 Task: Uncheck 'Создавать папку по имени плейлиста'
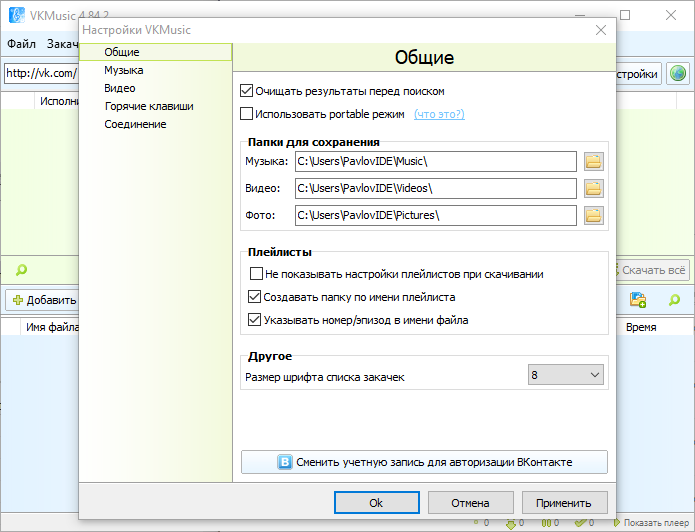pyautogui.click(x=254, y=297)
